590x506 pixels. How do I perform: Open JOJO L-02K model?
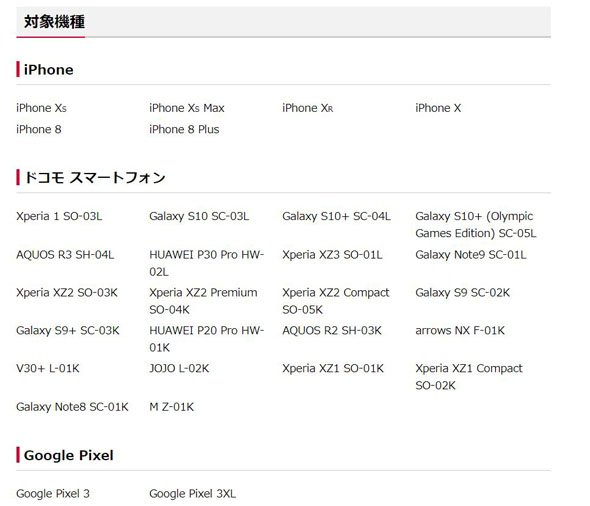pyautogui.click(x=179, y=368)
